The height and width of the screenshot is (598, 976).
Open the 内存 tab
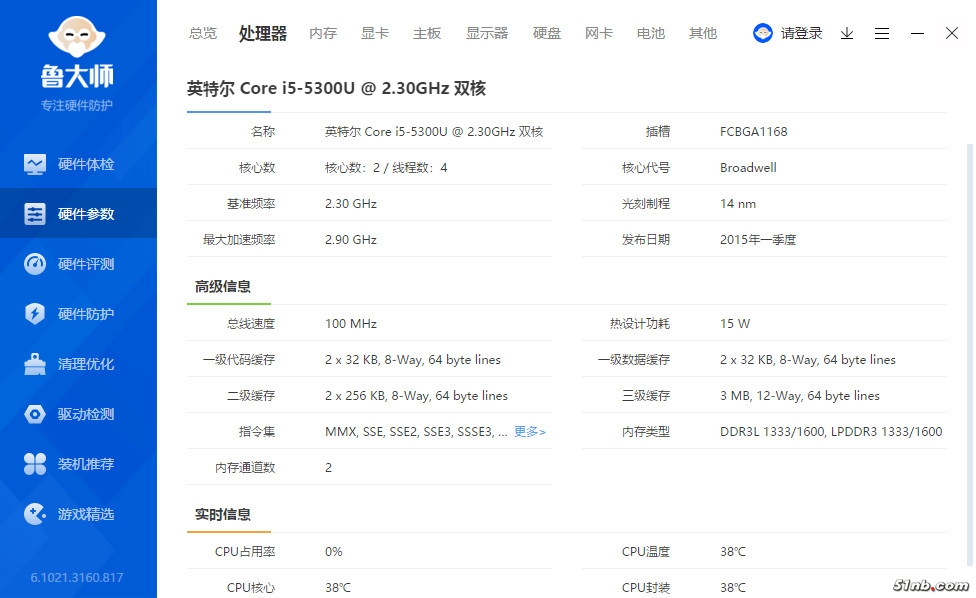[x=323, y=33]
